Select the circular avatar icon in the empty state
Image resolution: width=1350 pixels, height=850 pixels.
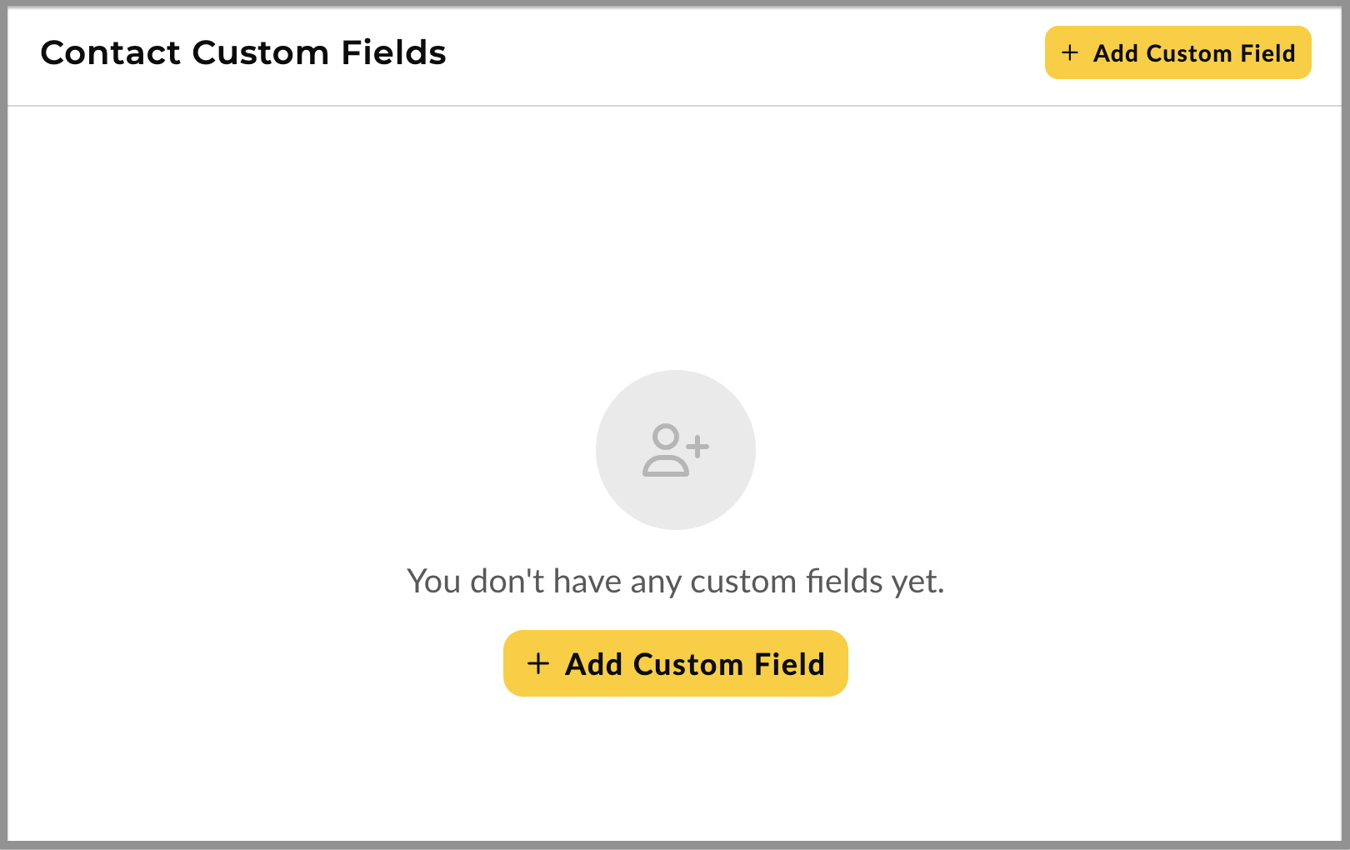pos(676,449)
